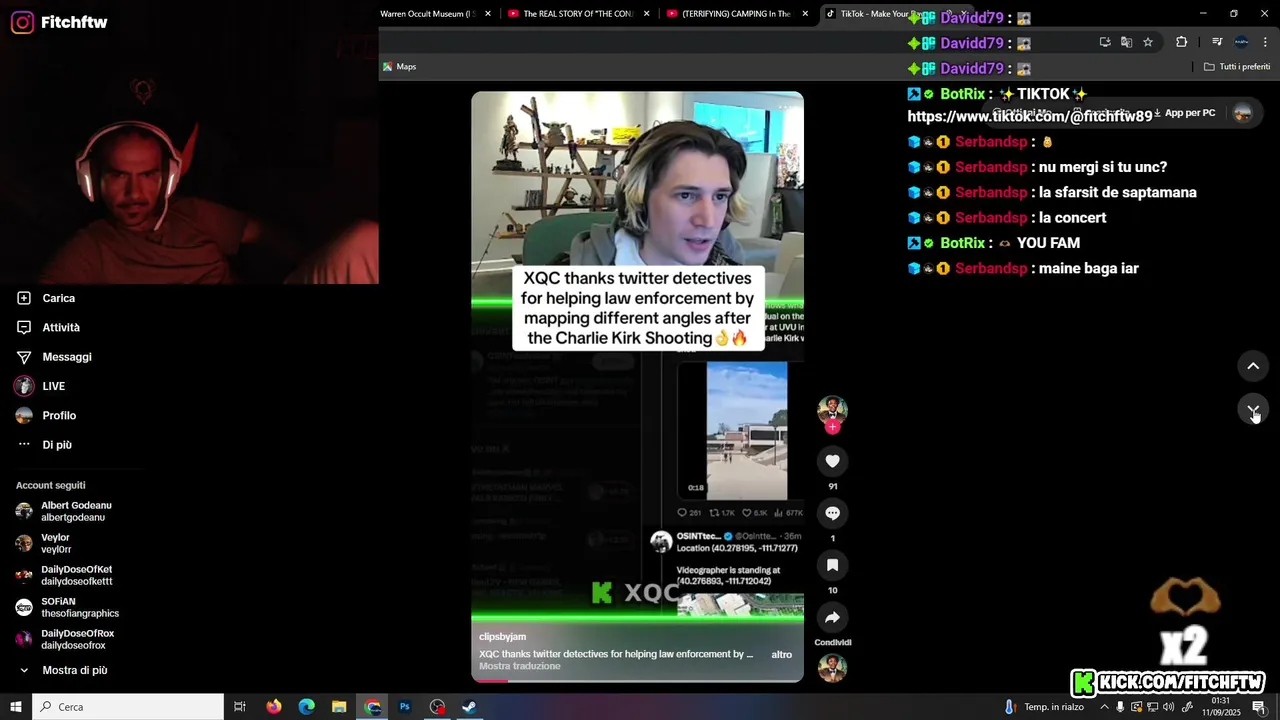Viewport: 1280px width, 720px height.
Task: Close the TERRIFYING CAMPING tab
Action: click(x=805, y=14)
